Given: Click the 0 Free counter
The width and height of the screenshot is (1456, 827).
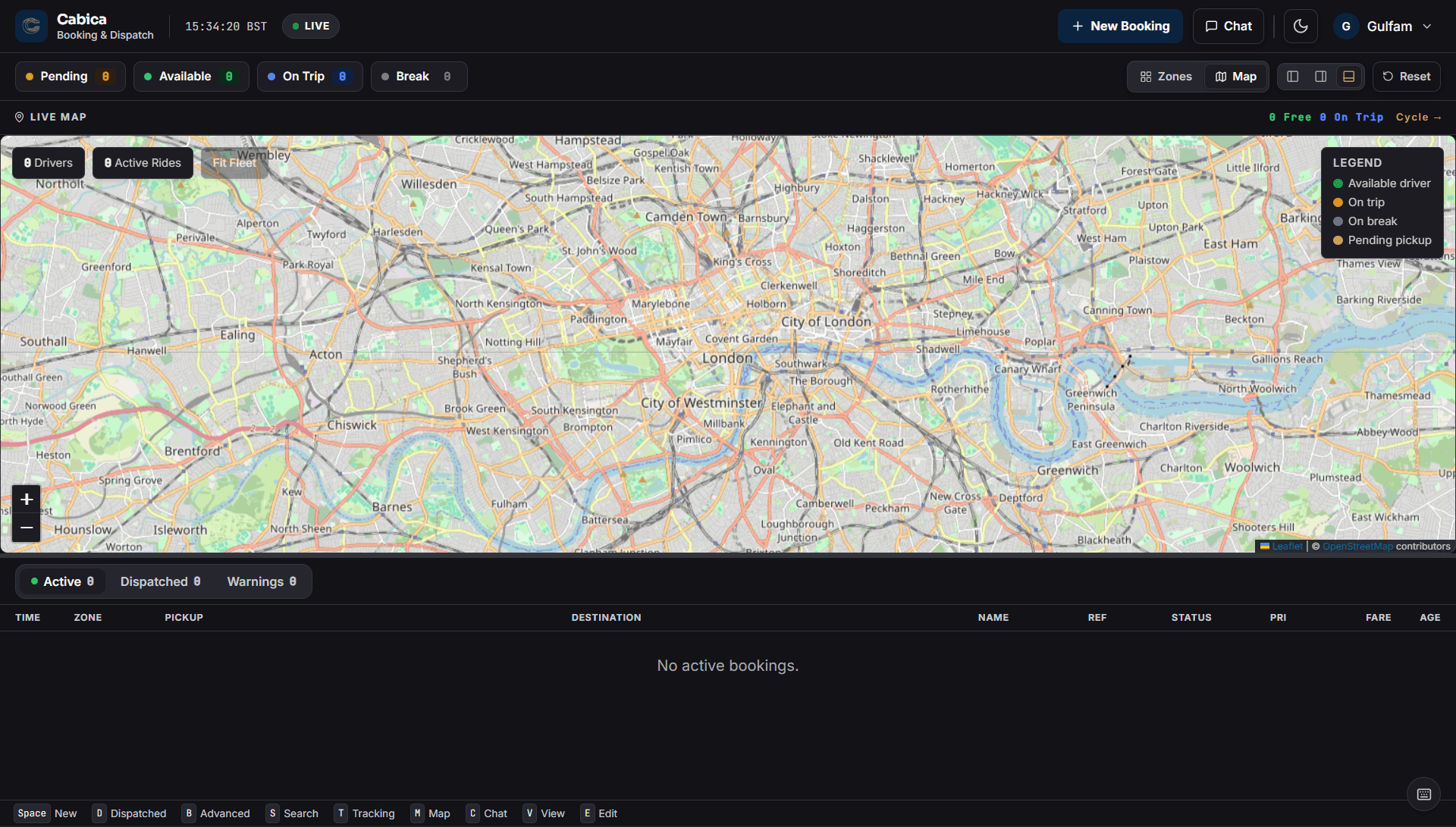Looking at the screenshot, I should pyautogui.click(x=1290, y=117).
